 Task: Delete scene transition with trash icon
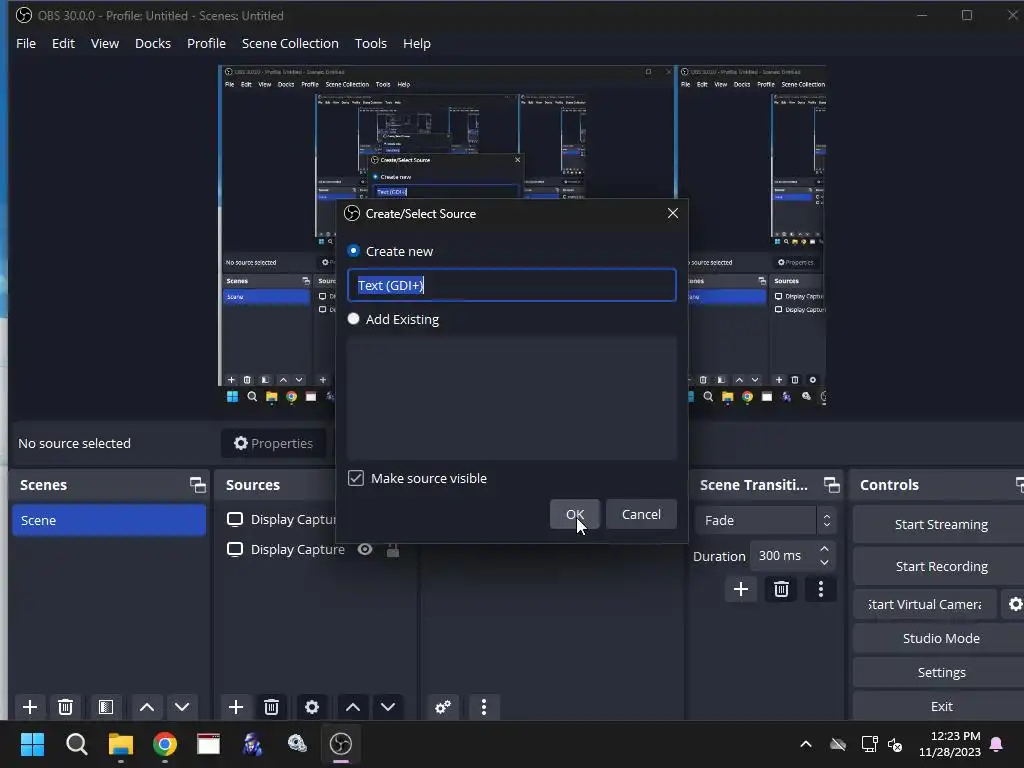(x=781, y=589)
